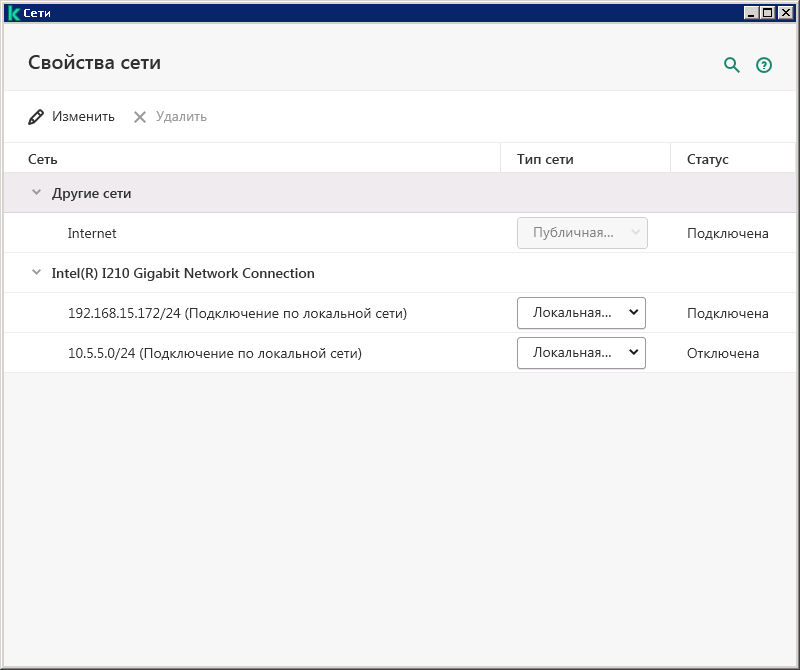800x670 pixels.
Task: Click the Статус column header
Action: coord(707,159)
